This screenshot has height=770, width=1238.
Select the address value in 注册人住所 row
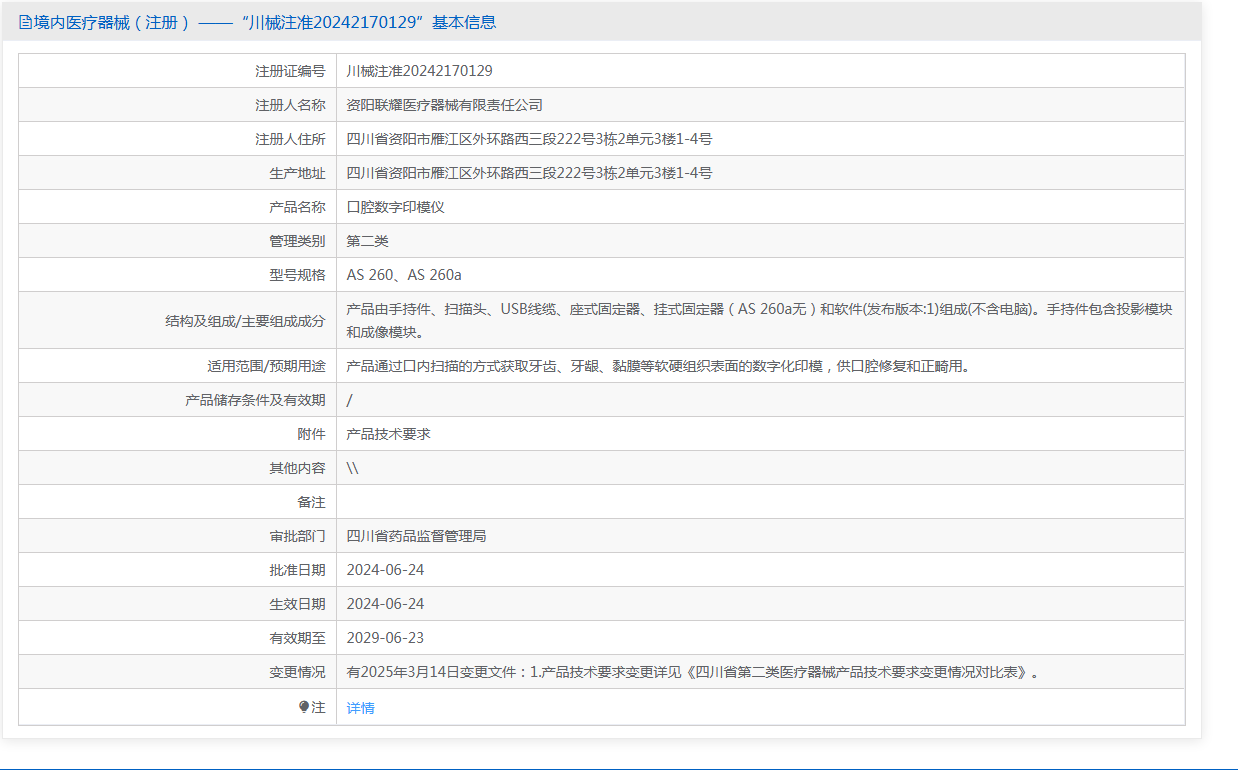point(530,139)
